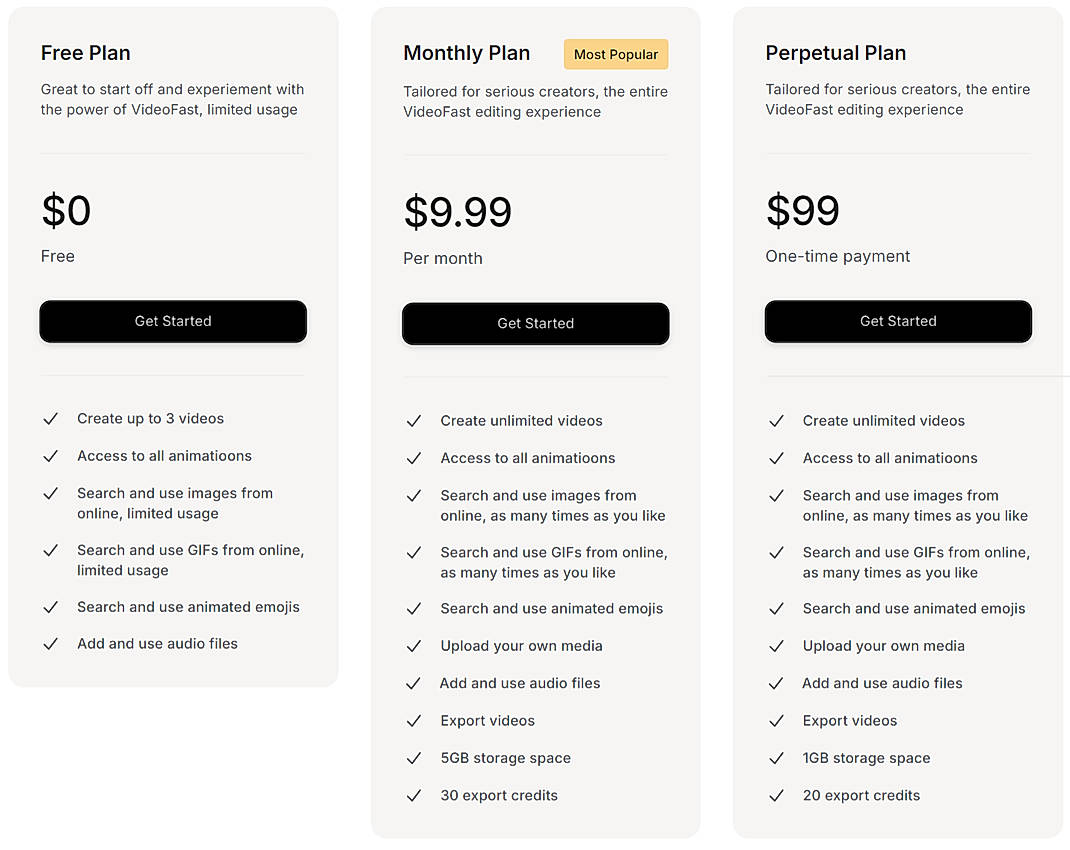Click the checkmark beside Create up to 3 videos
The width and height of the screenshot is (1070, 850).
(x=51, y=418)
